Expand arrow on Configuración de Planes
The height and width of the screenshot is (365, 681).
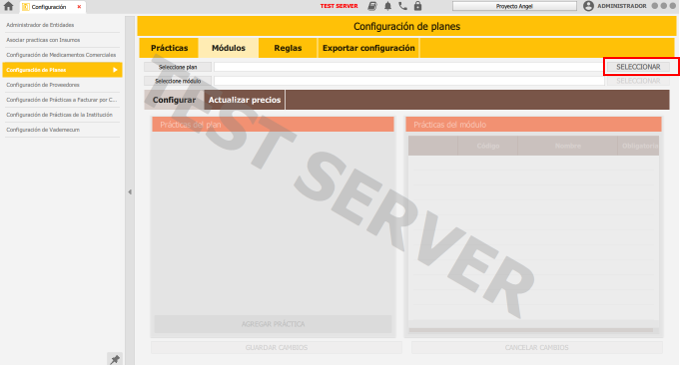(x=115, y=70)
